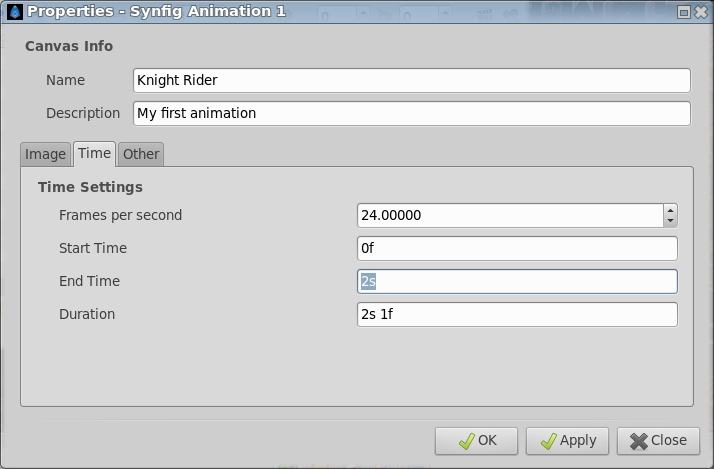Click into the Description text field

412,113
